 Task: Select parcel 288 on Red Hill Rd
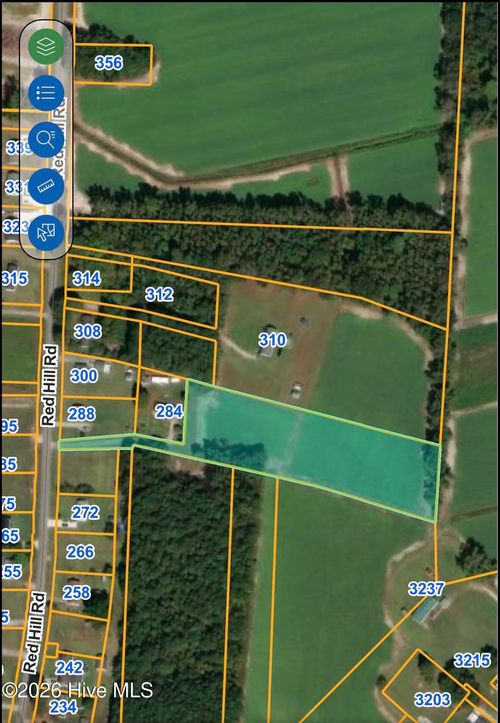point(82,414)
